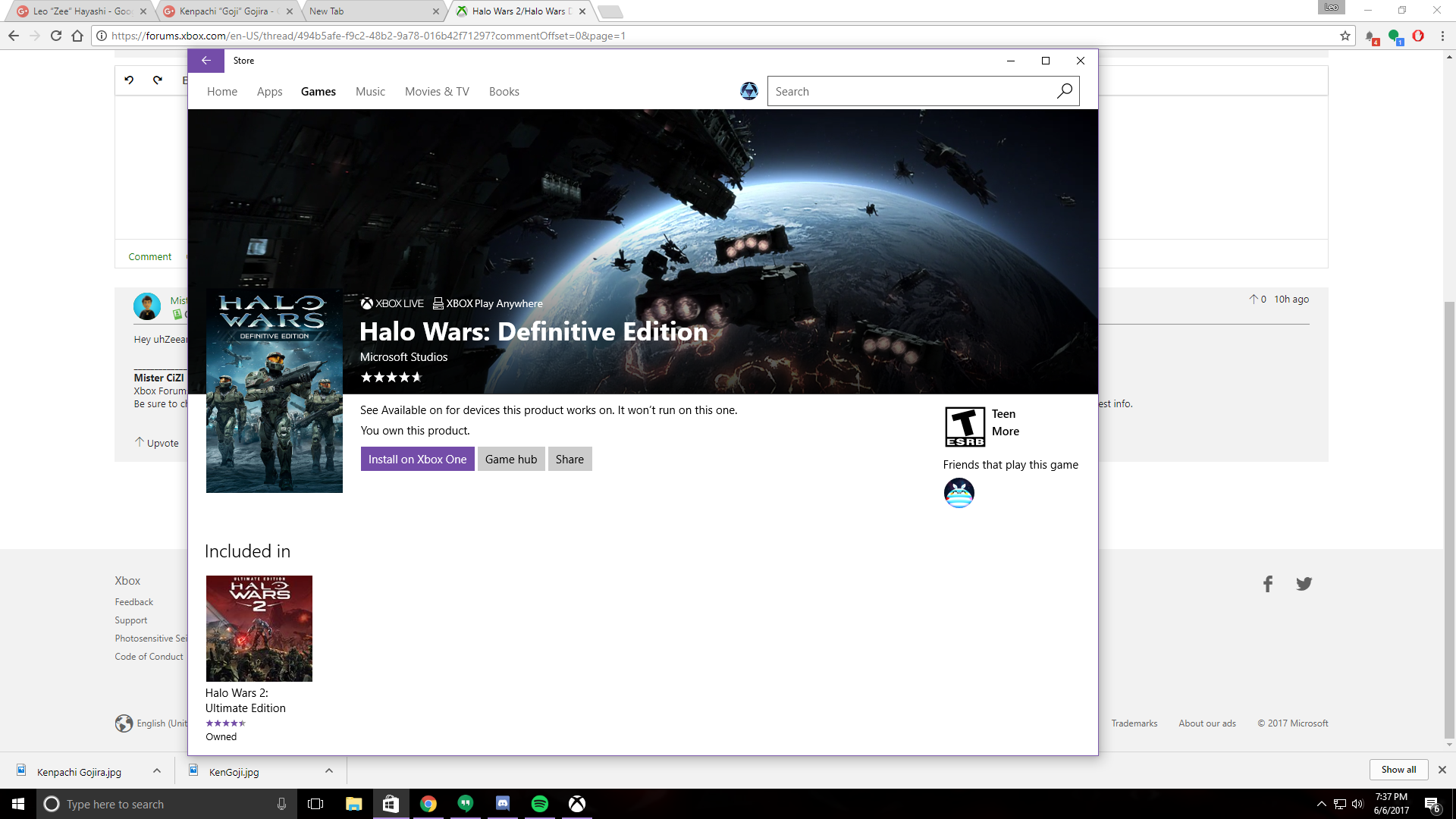Click the Facebook share icon on forum page

(x=1268, y=584)
